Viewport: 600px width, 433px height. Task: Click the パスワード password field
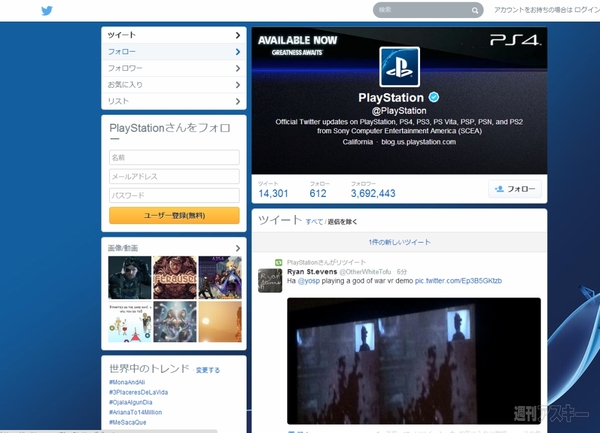pyautogui.click(x=174, y=195)
